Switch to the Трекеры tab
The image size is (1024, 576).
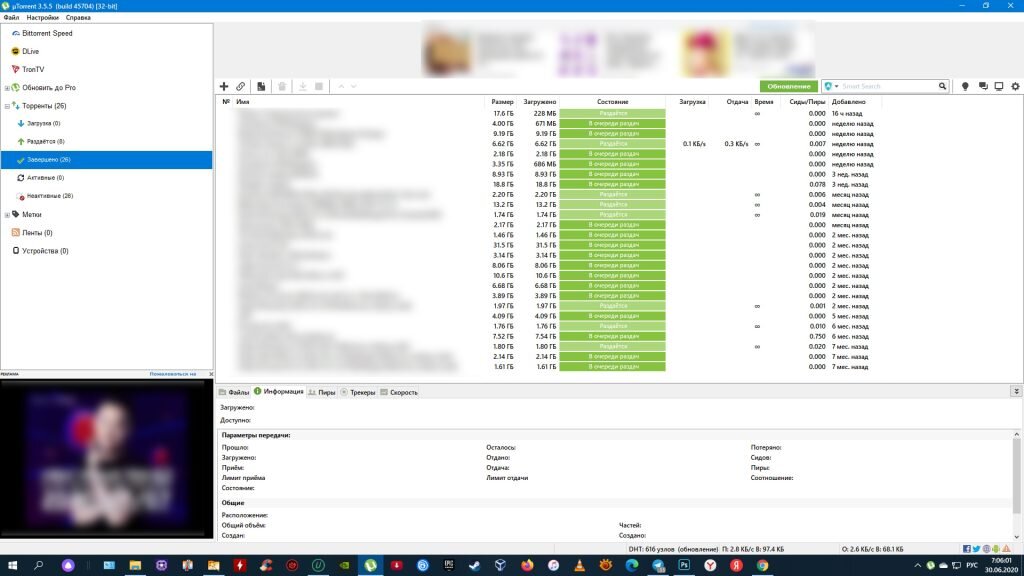tap(358, 392)
